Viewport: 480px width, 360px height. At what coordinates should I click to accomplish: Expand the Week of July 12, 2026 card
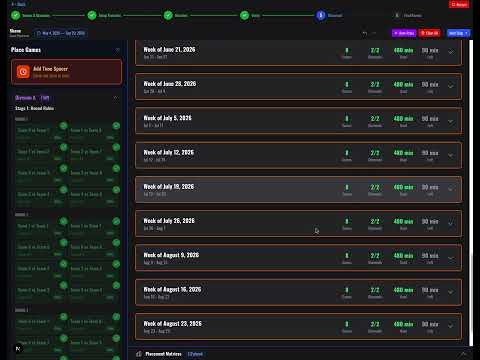click(451, 155)
